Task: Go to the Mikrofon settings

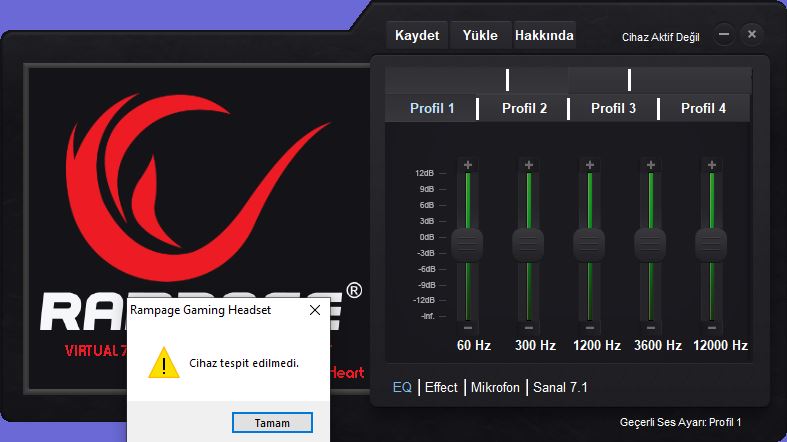Action: (x=495, y=387)
